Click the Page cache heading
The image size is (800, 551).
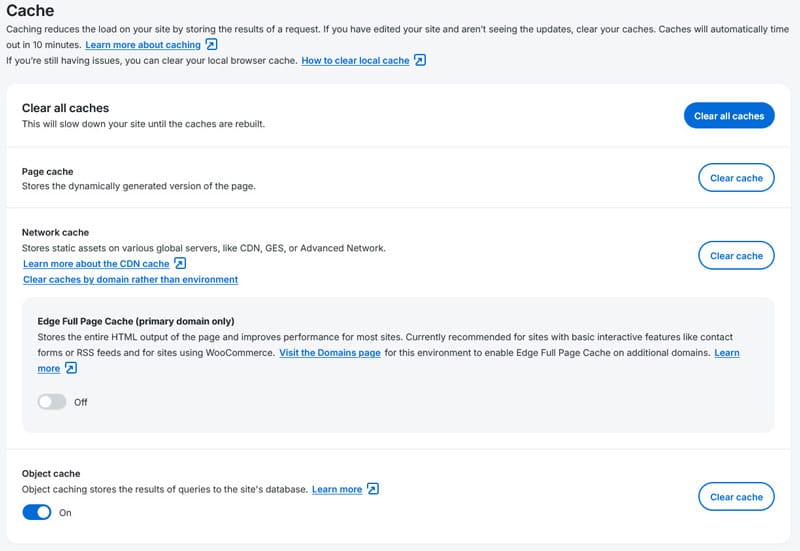tap(47, 171)
